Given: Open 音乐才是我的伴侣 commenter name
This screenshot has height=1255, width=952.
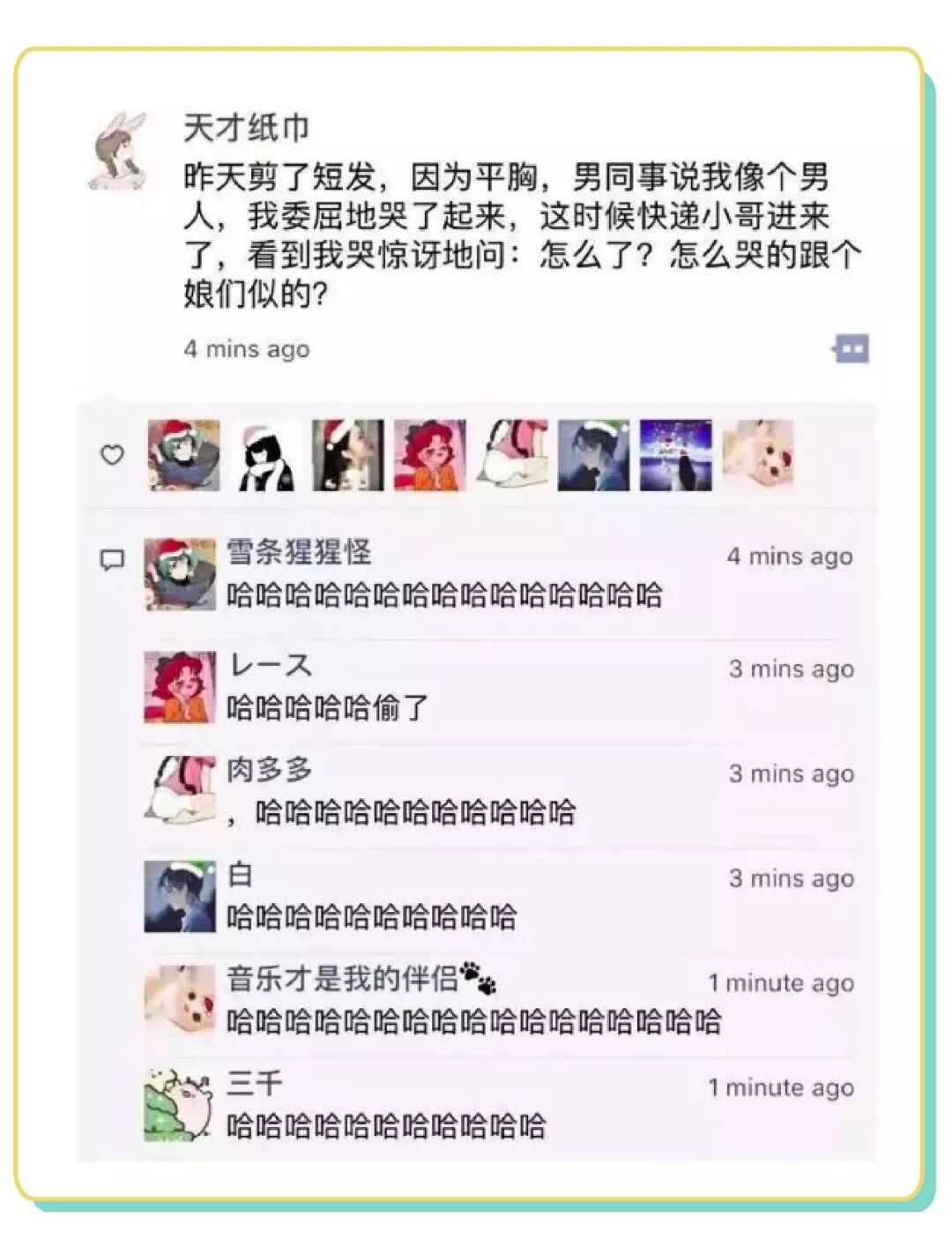Looking at the screenshot, I should coord(343,979).
